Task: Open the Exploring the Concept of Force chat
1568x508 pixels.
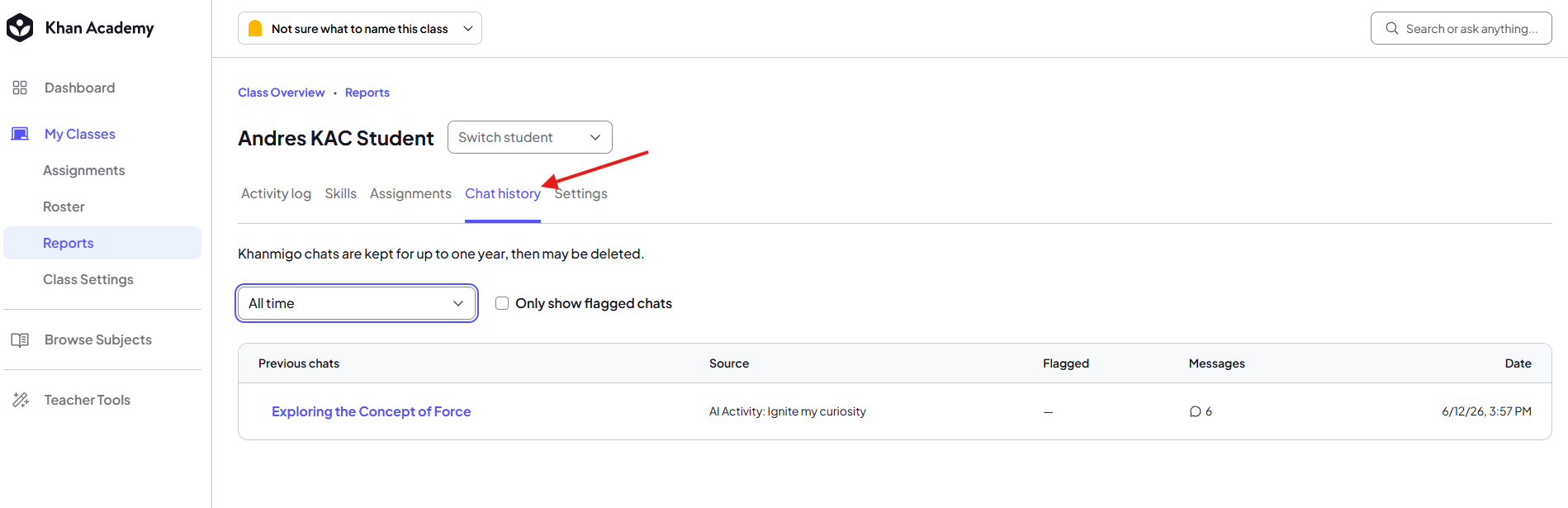Action: click(371, 411)
